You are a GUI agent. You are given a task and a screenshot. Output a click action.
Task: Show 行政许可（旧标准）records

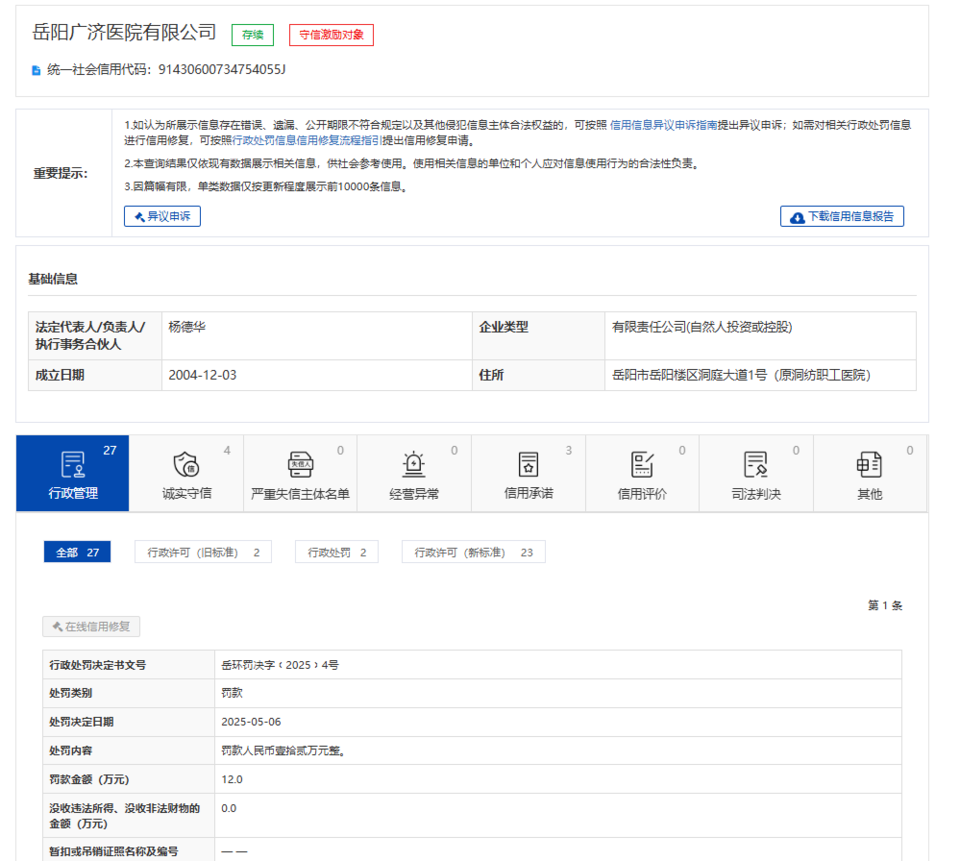(x=203, y=552)
